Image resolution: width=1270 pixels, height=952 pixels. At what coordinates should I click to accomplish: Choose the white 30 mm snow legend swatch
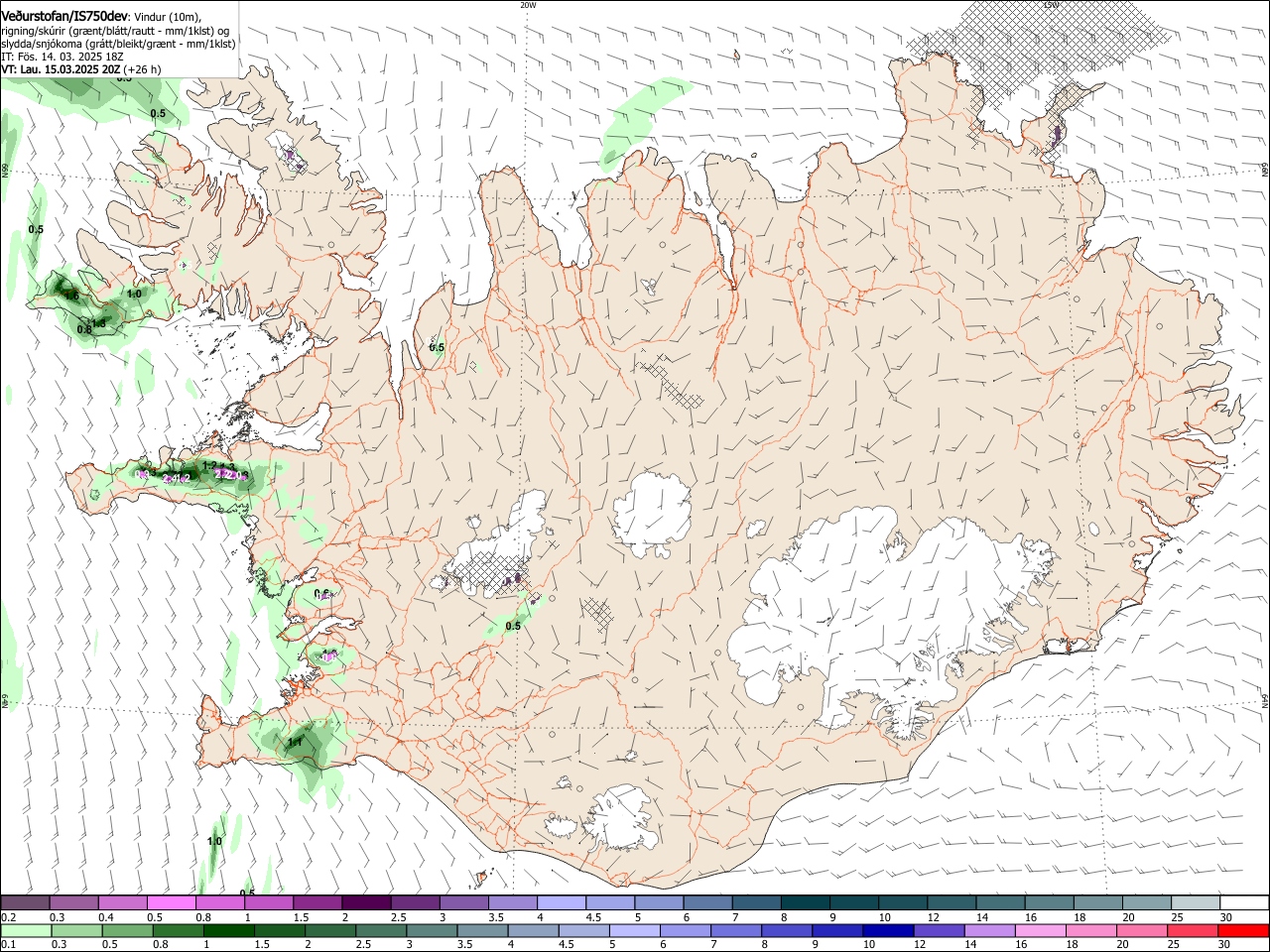(x=1244, y=902)
